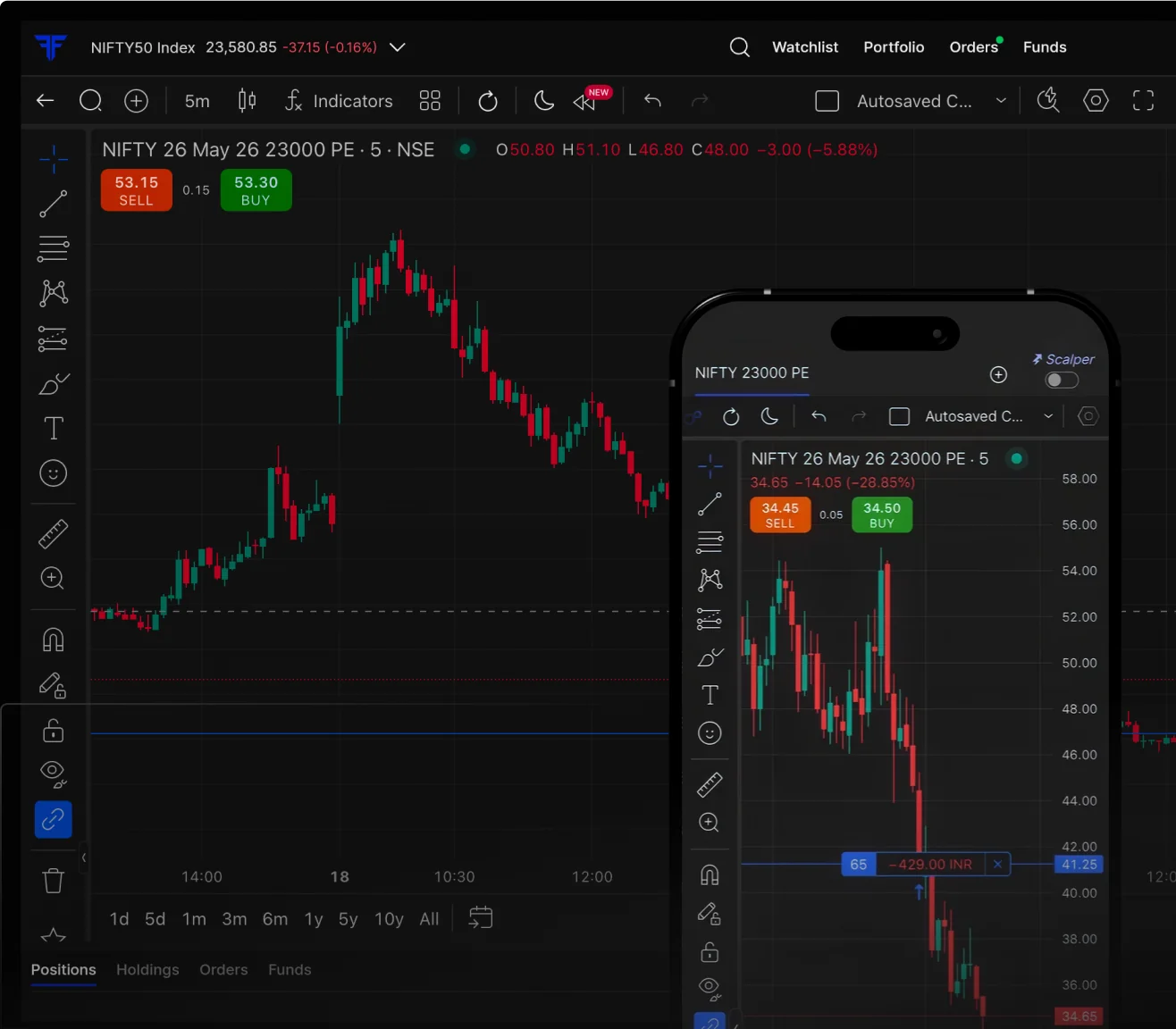Image resolution: width=1176 pixels, height=1029 pixels.
Task: Change the 5m time interval
Action: [197, 101]
